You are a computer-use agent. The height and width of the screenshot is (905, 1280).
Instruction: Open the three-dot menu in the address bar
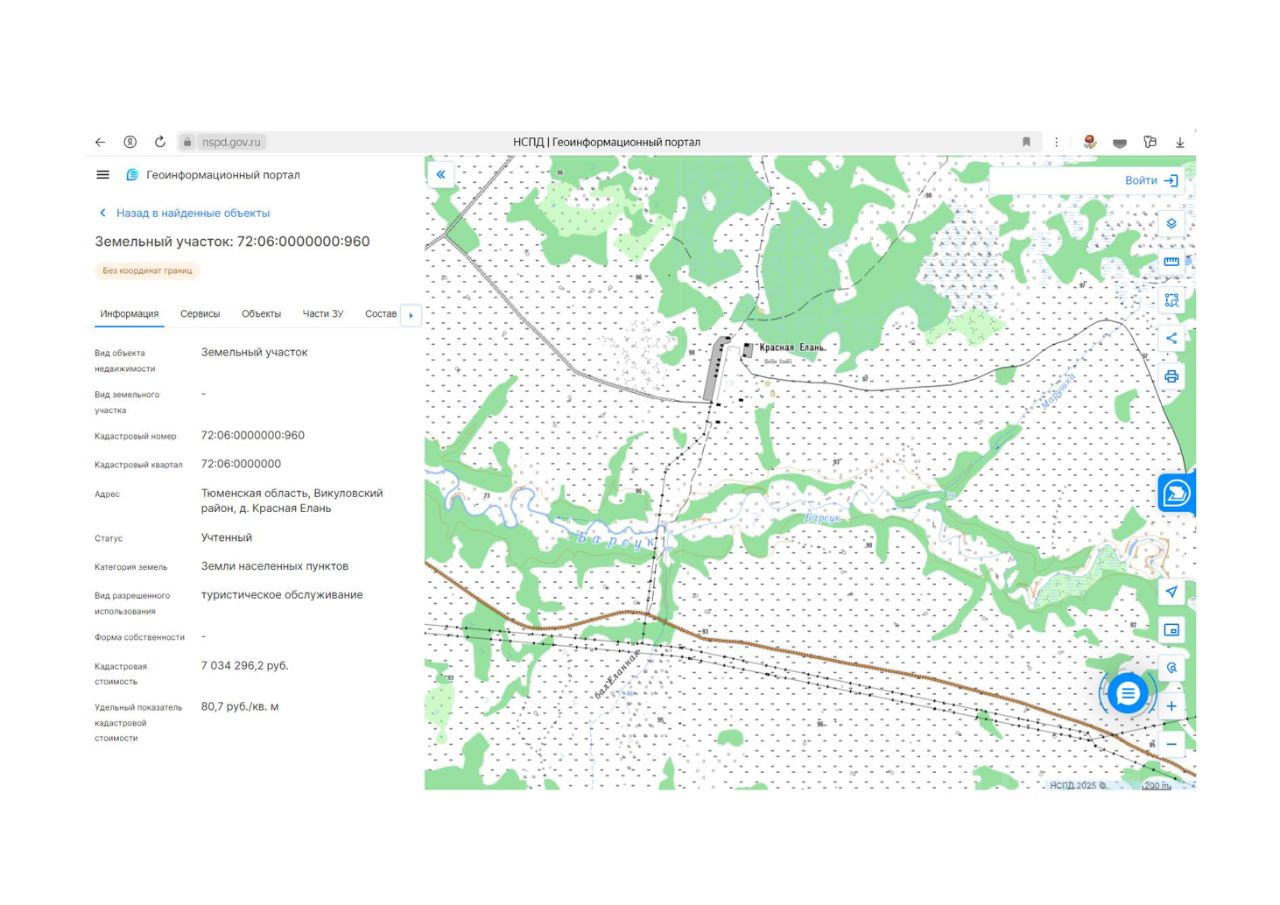point(1056,142)
